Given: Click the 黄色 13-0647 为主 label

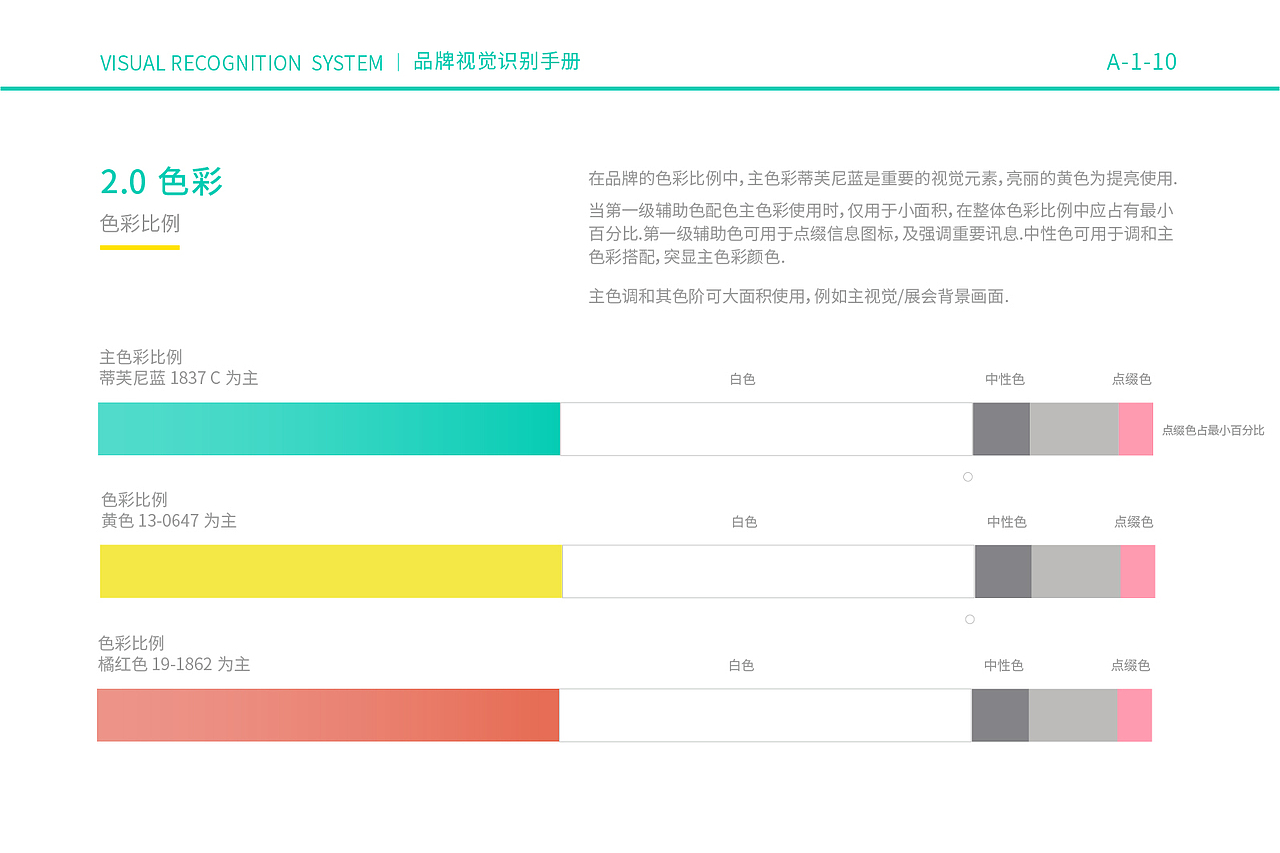Looking at the screenshot, I should coord(169,520).
